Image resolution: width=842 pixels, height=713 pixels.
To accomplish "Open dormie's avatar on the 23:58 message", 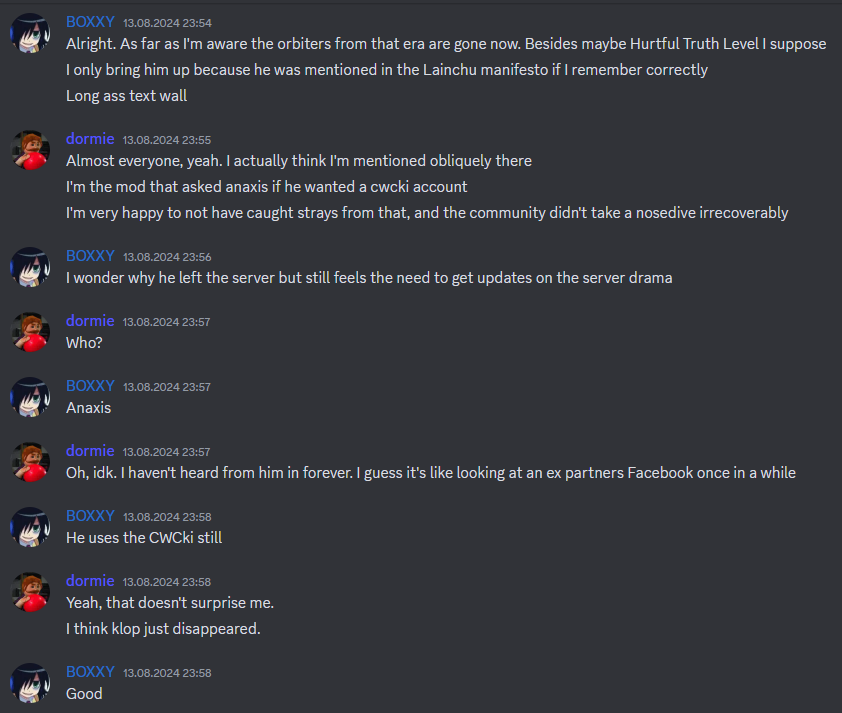I will click(x=30, y=592).
